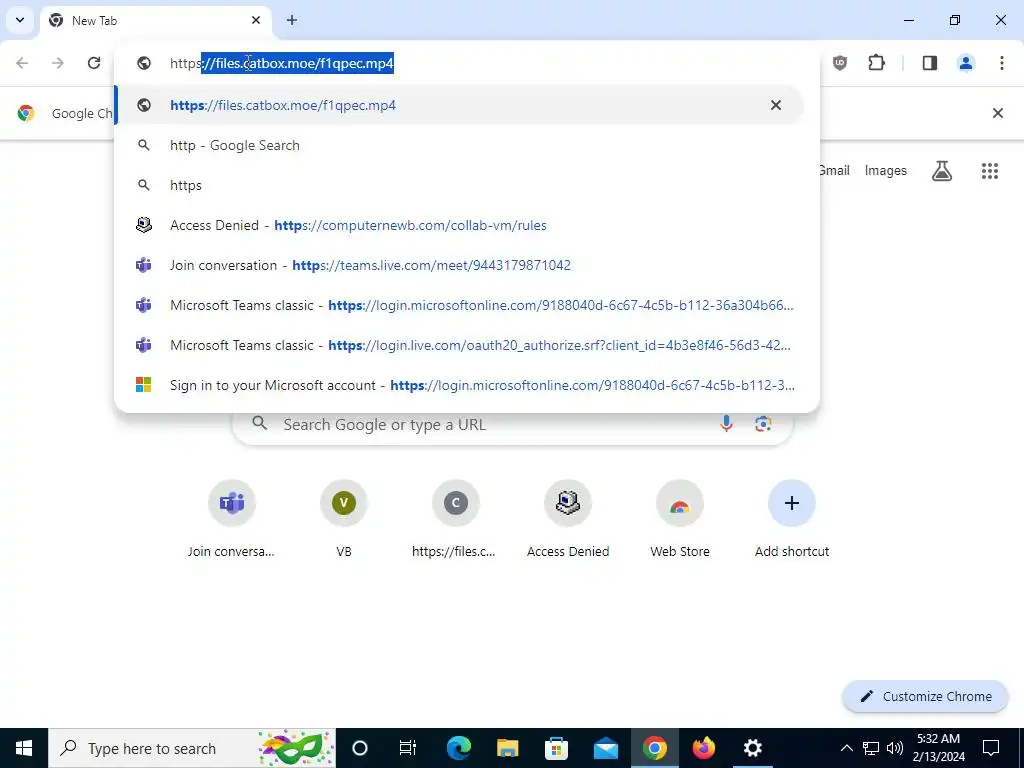The height and width of the screenshot is (768, 1024).
Task: Open the clock showing 5:32 AM
Action: point(940,748)
